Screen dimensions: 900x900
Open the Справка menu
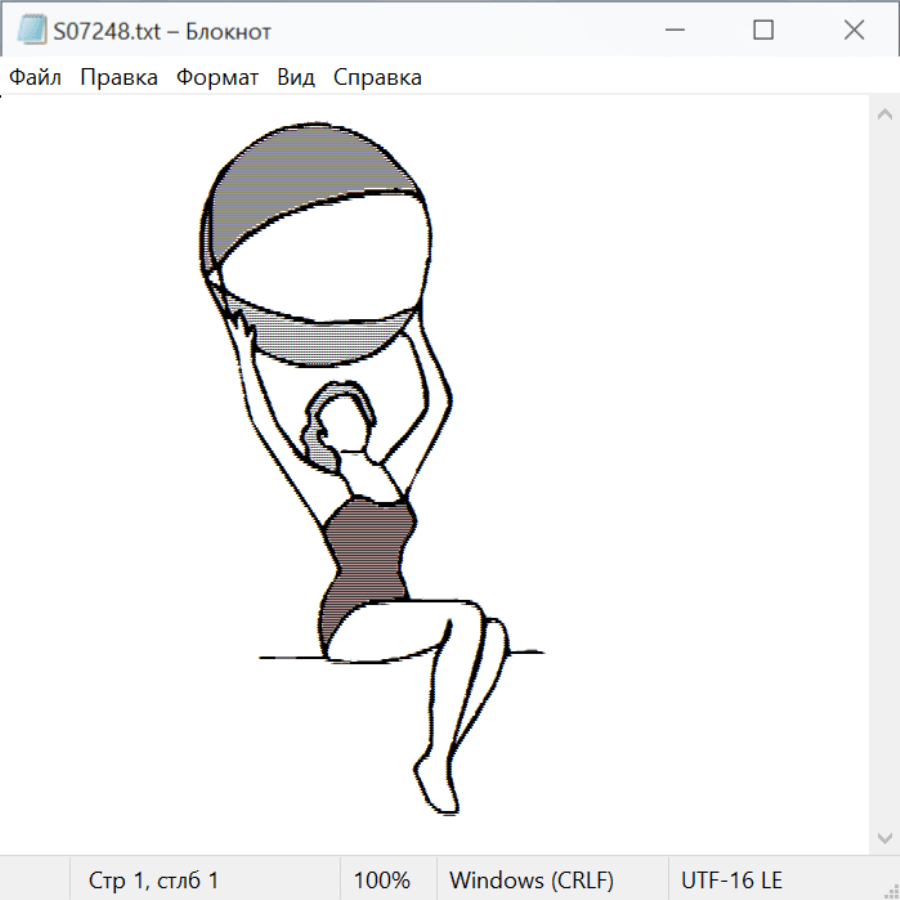377,78
